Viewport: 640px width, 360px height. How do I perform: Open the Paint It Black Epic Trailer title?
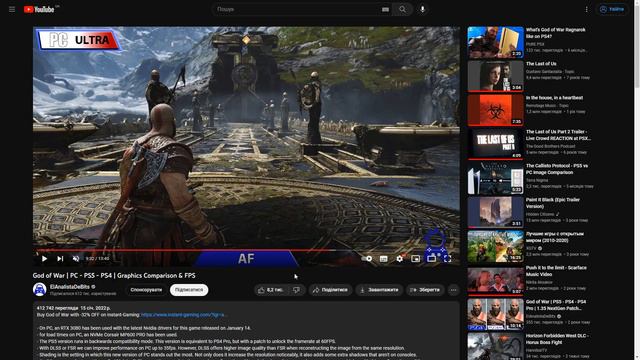click(553, 203)
